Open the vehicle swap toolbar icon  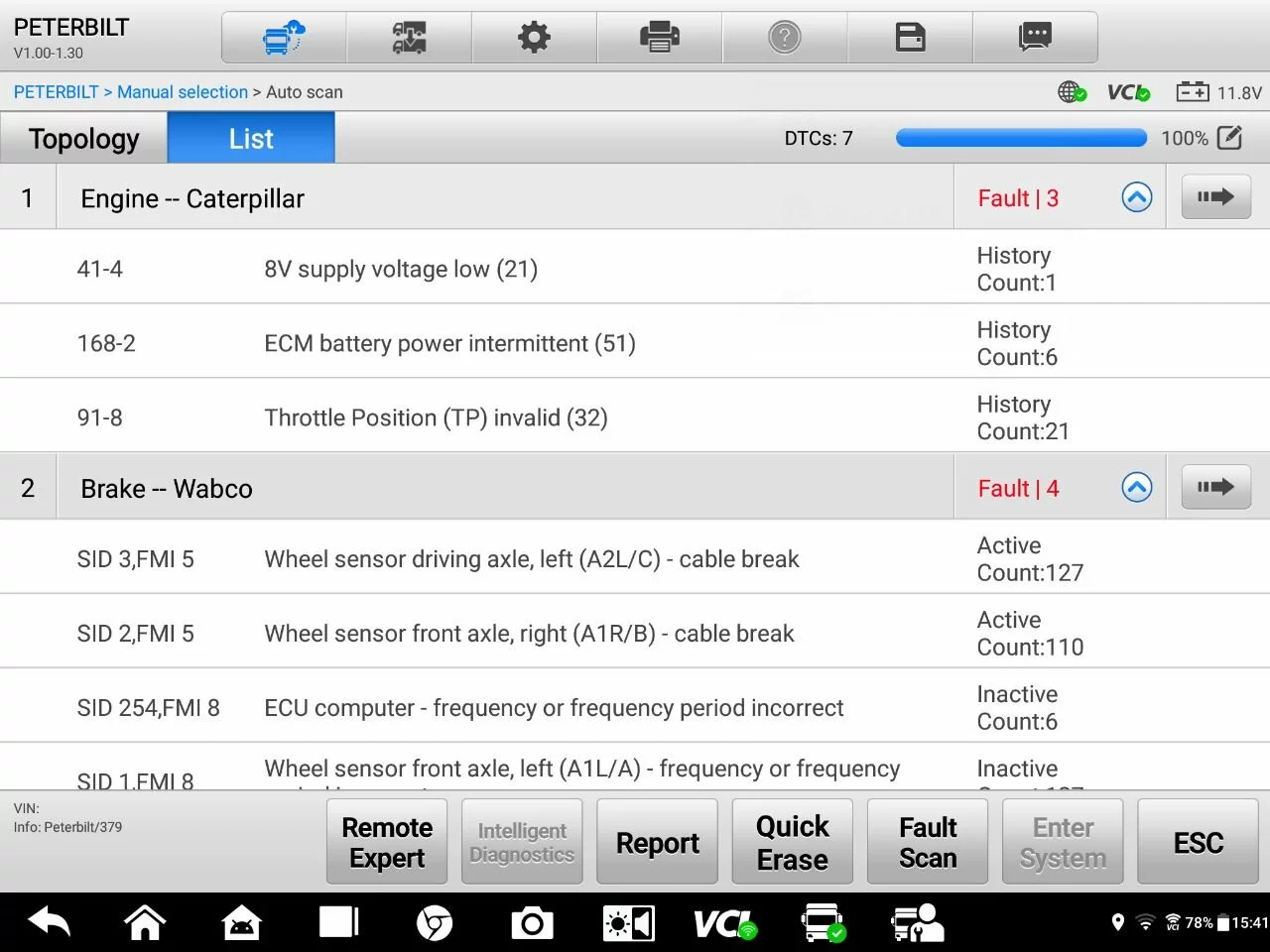409,38
